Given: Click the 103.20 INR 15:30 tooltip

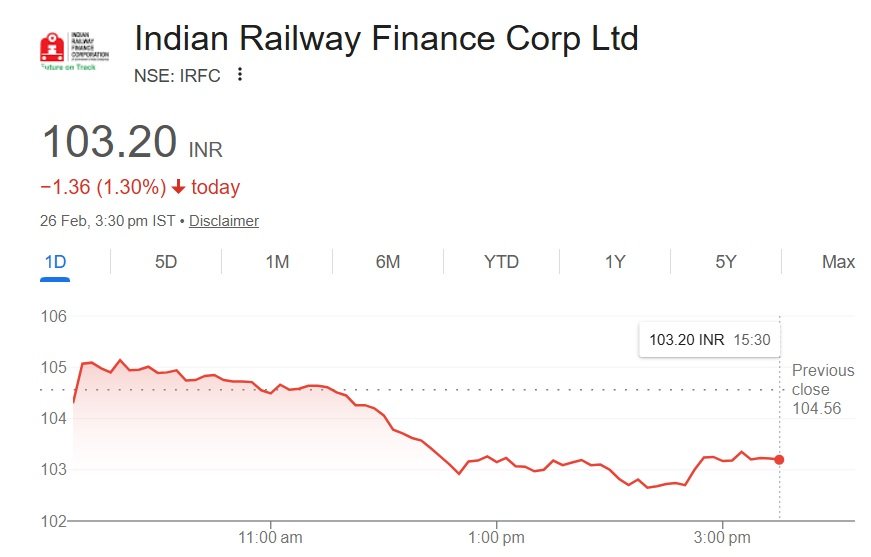Looking at the screenshot, I should click(709, 340).
